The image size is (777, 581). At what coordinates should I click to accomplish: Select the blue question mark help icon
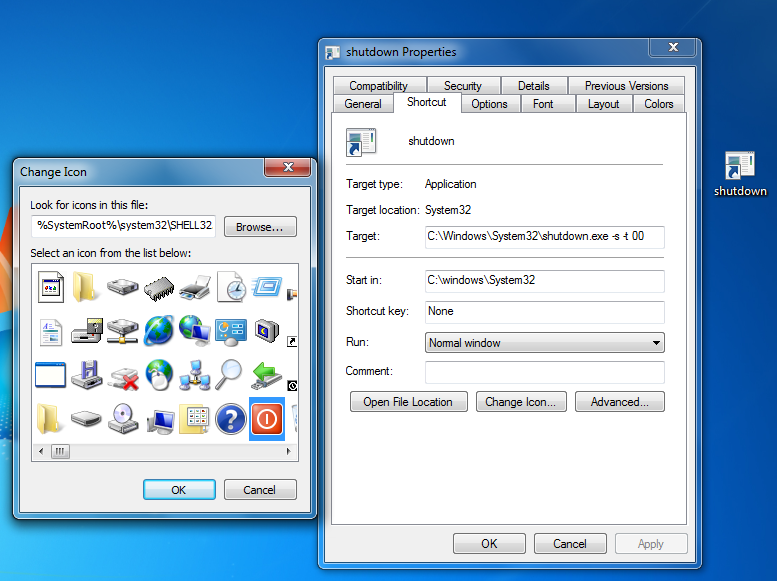(x=230, y=419)
